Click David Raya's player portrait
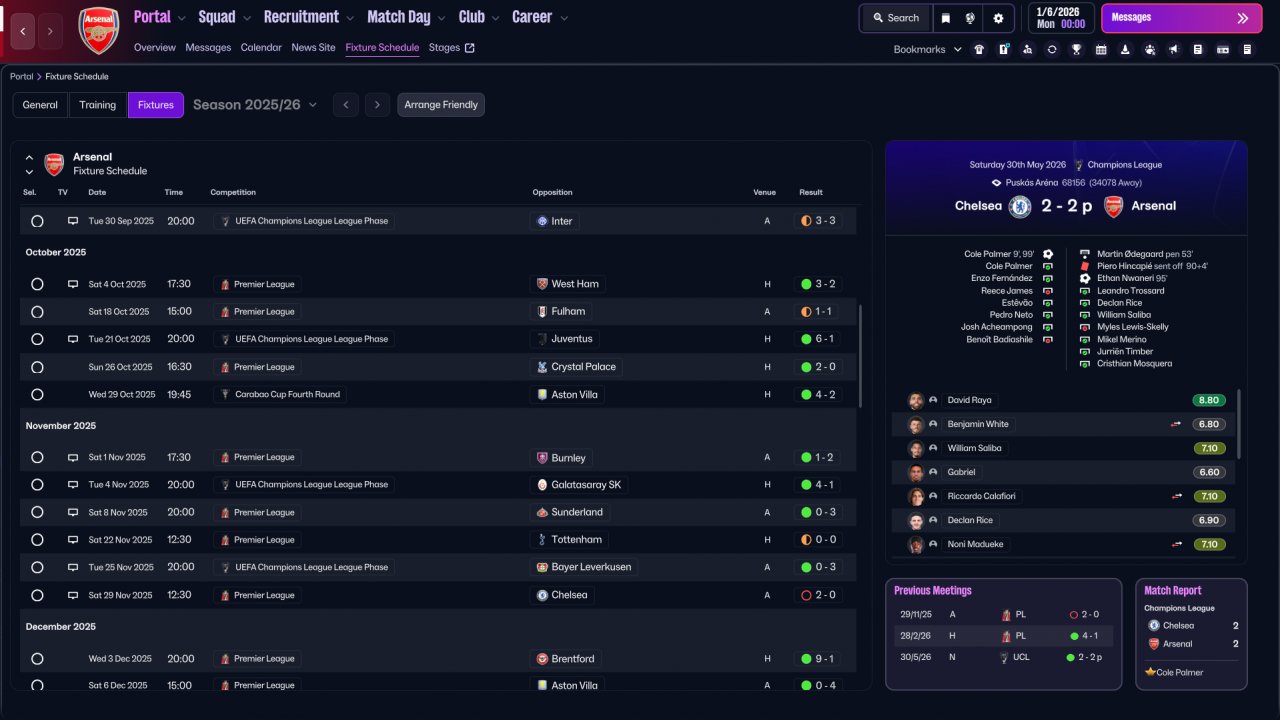Image resolution: width=1280 pixels, height=720 pixels. pyautogui.click(x=915, y=400)
